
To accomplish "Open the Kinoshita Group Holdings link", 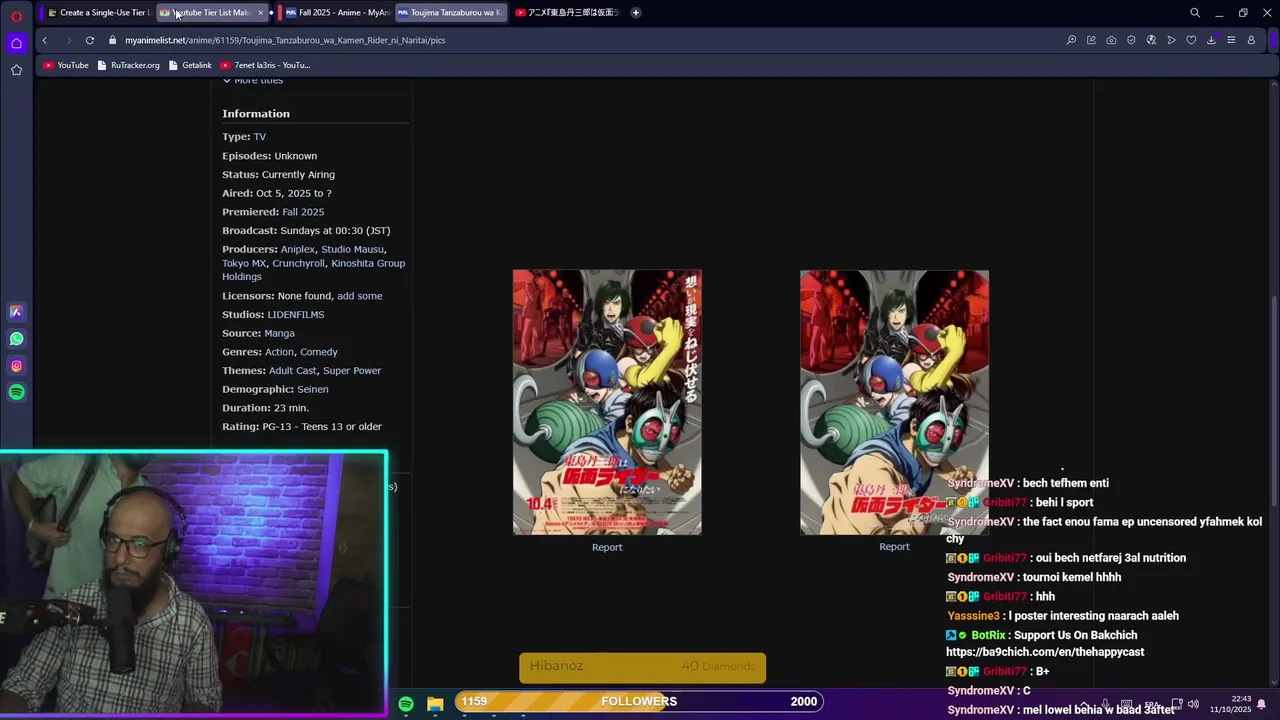I will 313,270.
